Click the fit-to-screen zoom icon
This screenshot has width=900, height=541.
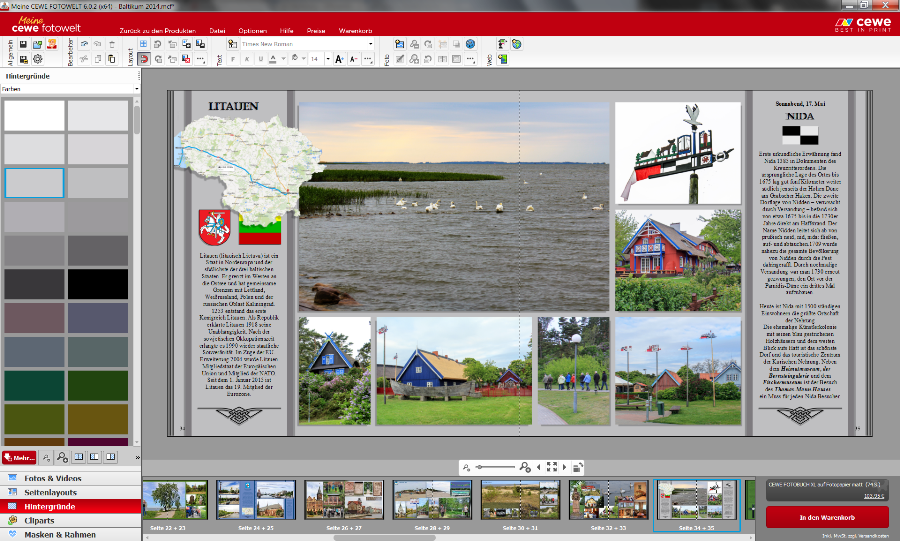click(x=551, y=467)
